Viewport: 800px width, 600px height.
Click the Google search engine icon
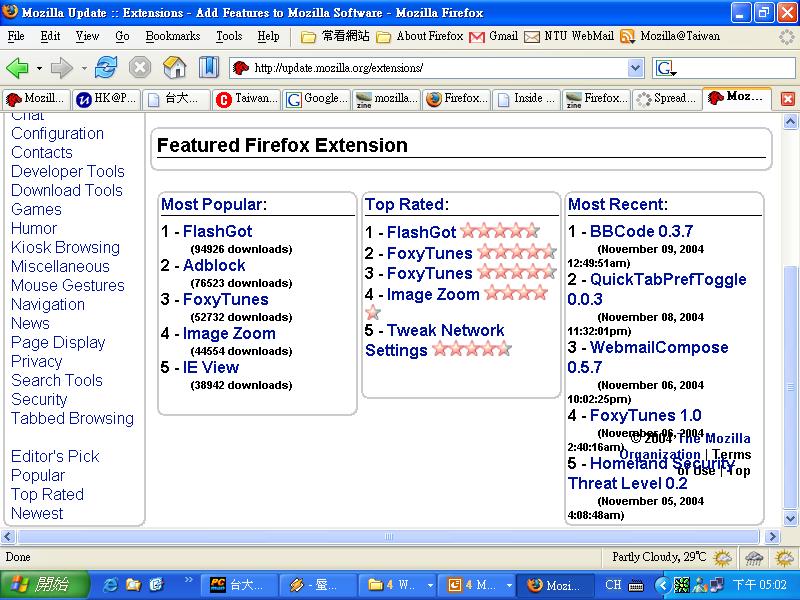coord(665,68)
